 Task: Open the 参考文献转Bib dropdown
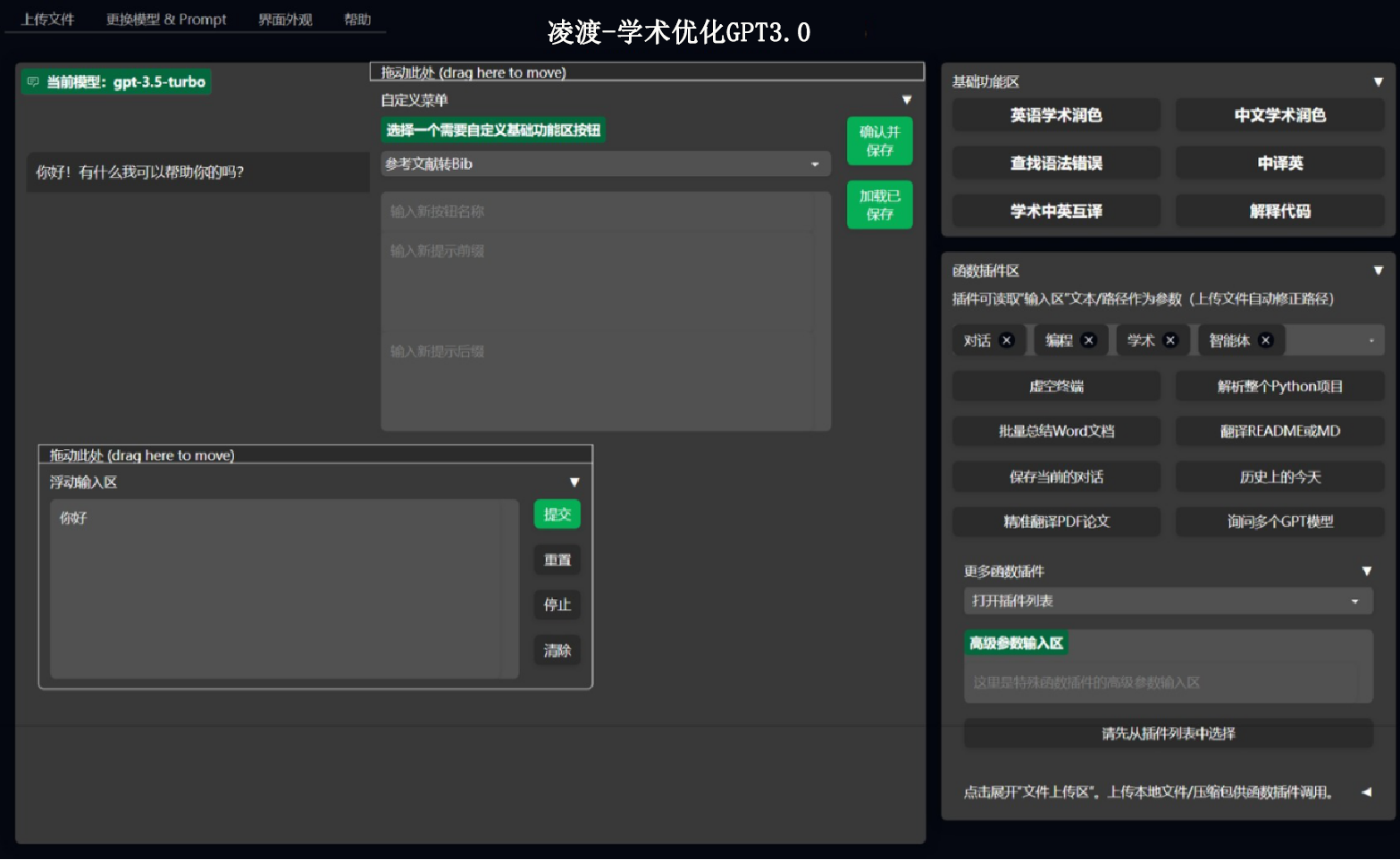606,163
